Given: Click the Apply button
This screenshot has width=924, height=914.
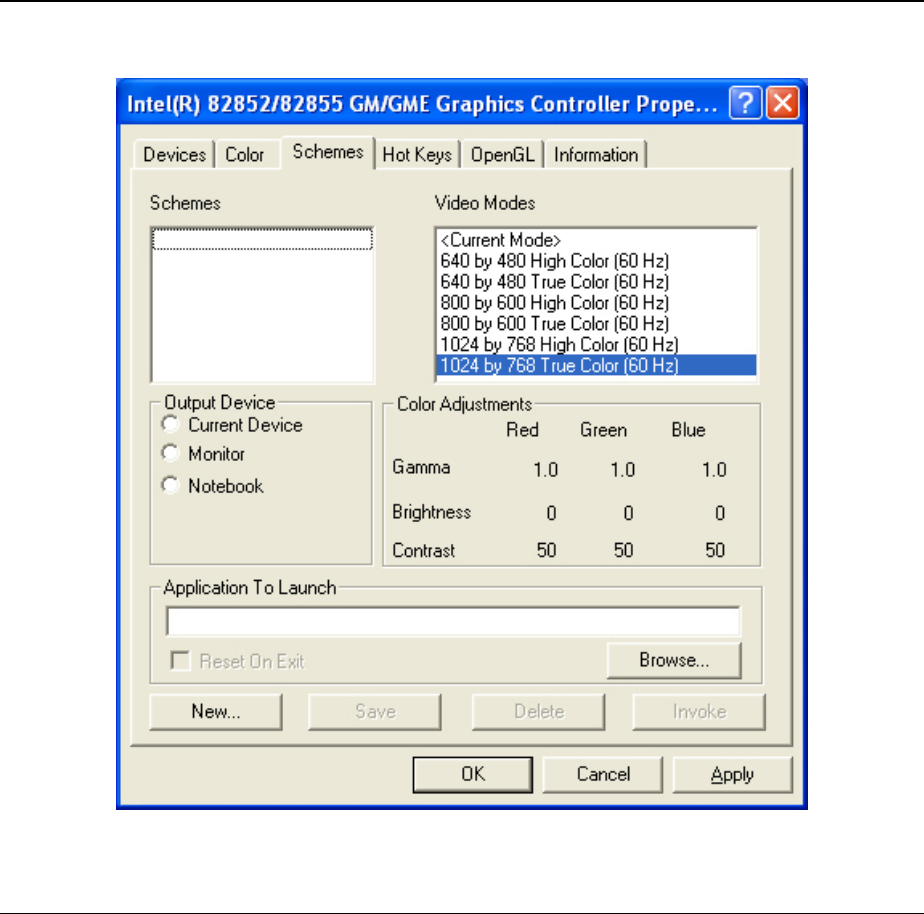Looking at the screenshot, I should (x=732, y=774).
